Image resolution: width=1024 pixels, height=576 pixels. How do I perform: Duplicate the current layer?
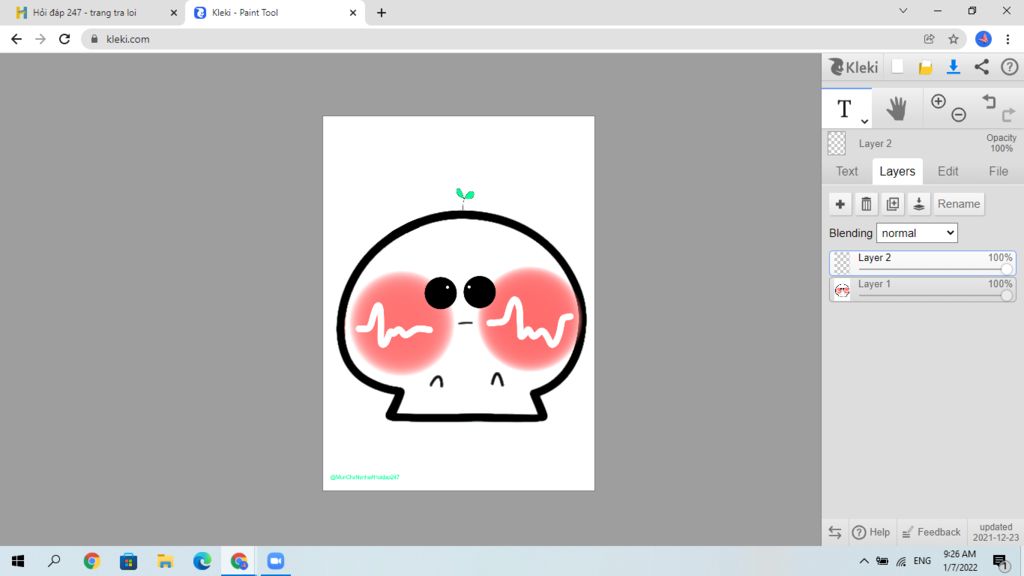892,204
